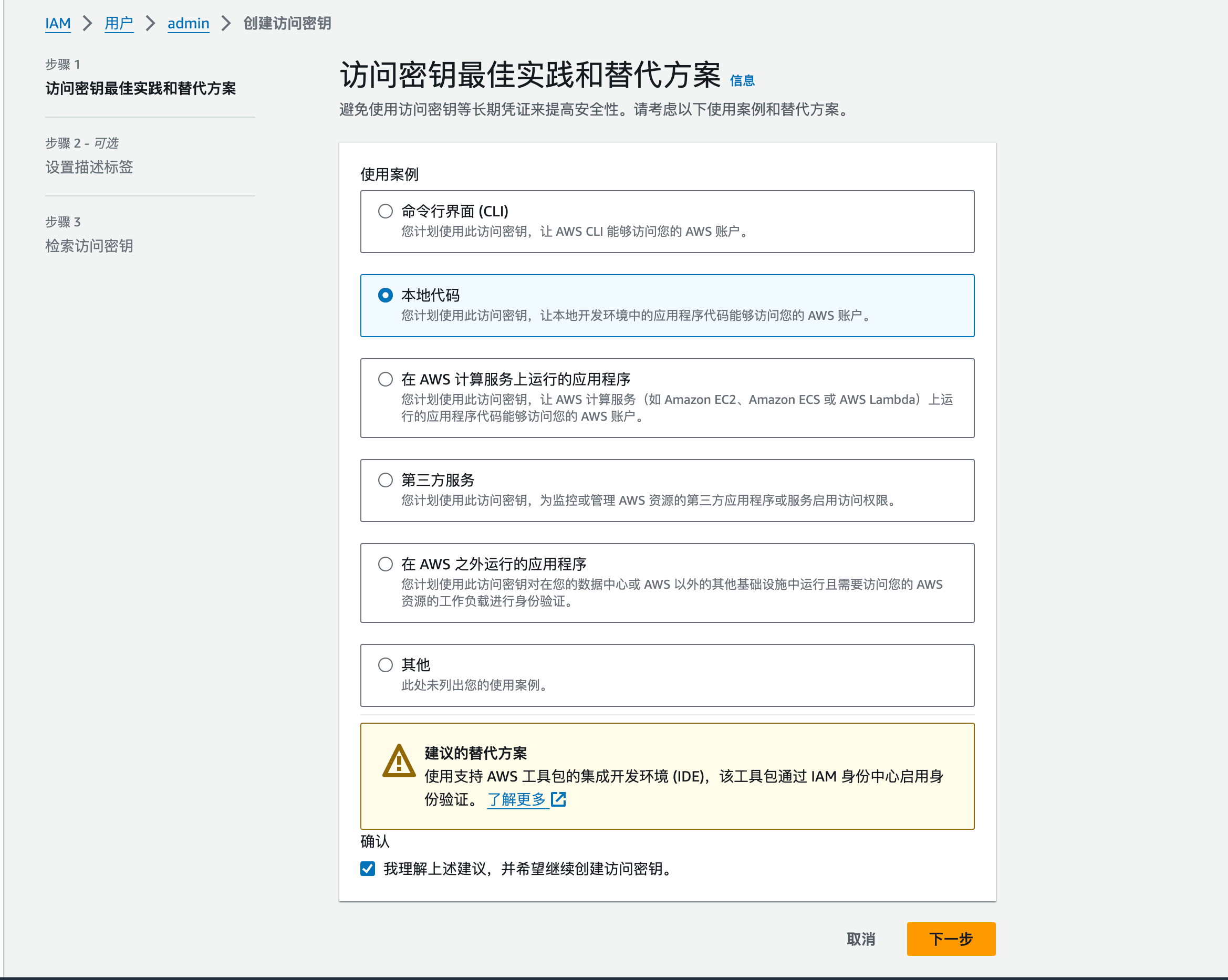
Task: Toggle 我理解上述建议 confirmation checkbox
Action: [368, 868]
